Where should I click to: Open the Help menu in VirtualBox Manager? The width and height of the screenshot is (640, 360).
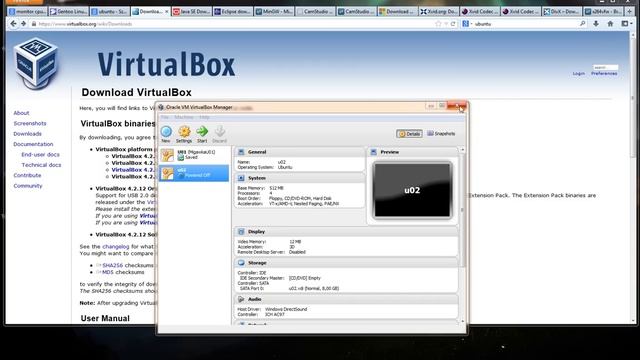(204, 117)
